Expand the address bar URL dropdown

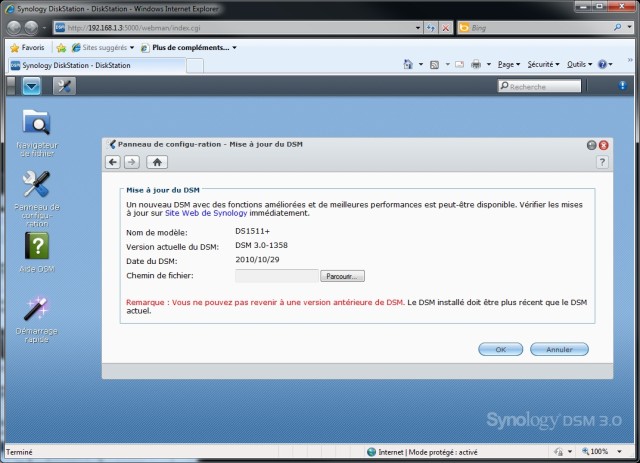(x=418, y=28)
